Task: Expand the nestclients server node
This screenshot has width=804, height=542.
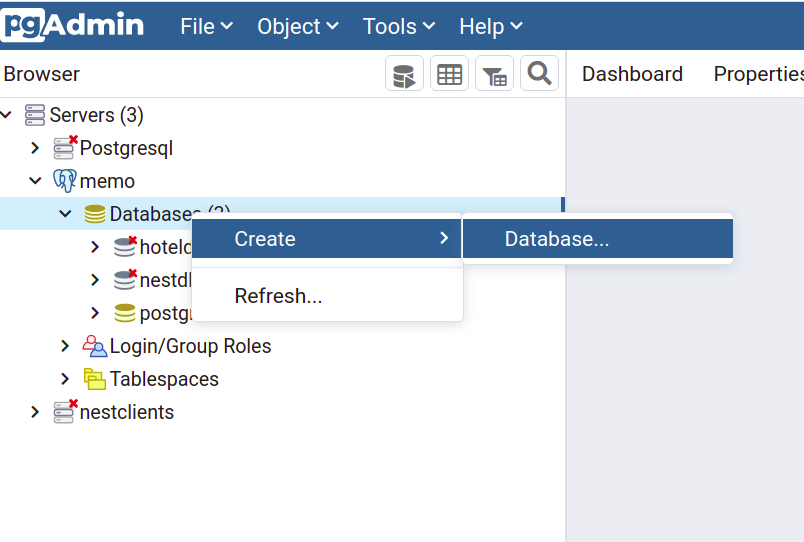Action: click(35, 412)
